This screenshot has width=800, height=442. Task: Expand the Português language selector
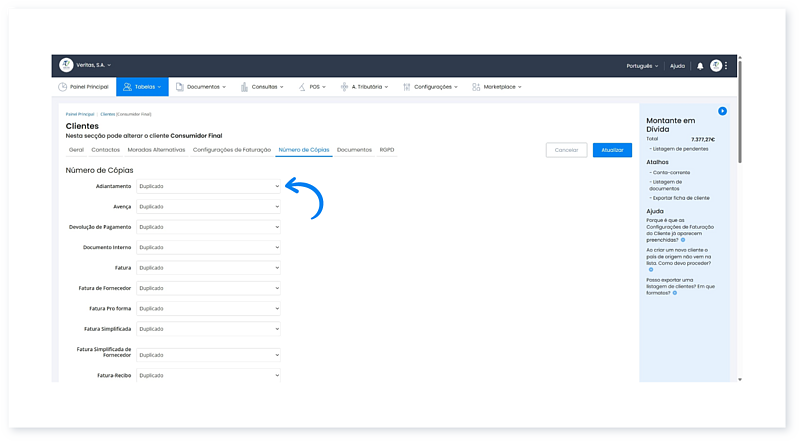pyautogui.click(x=642, y=66)
